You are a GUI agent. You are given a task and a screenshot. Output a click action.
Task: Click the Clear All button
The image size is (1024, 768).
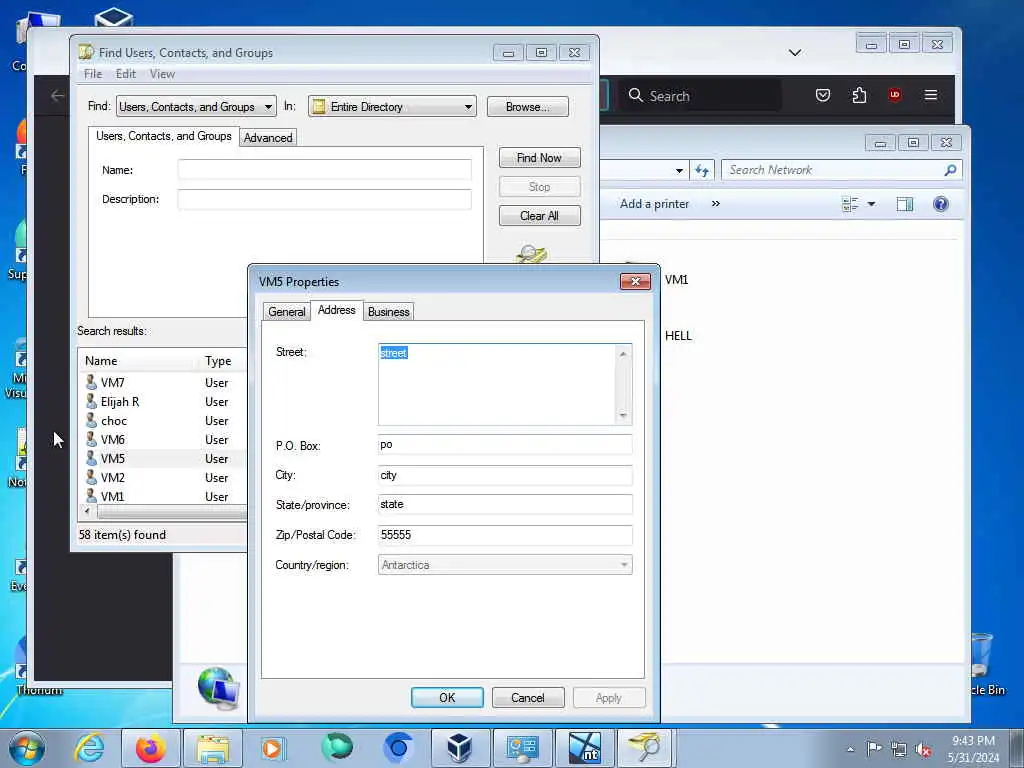[539, 216]
